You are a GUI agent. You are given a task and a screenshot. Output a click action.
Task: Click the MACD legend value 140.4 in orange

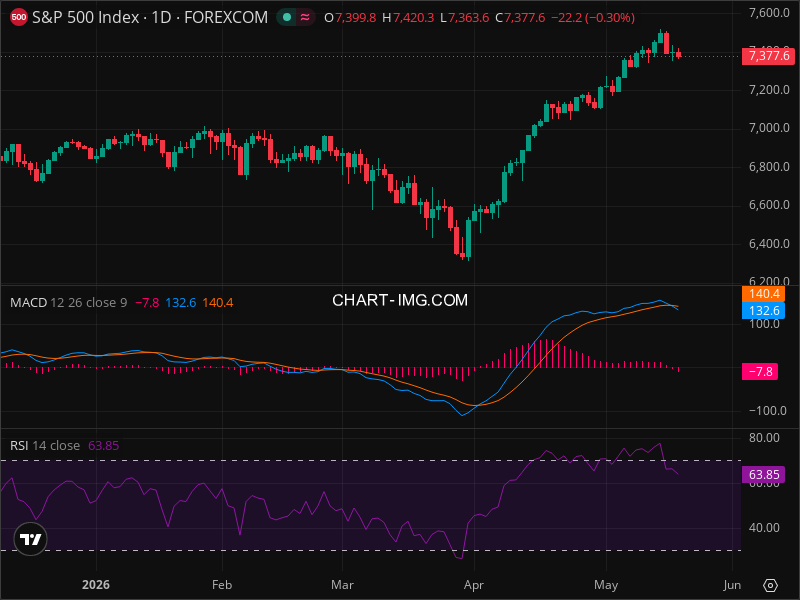tap(218, 303)
